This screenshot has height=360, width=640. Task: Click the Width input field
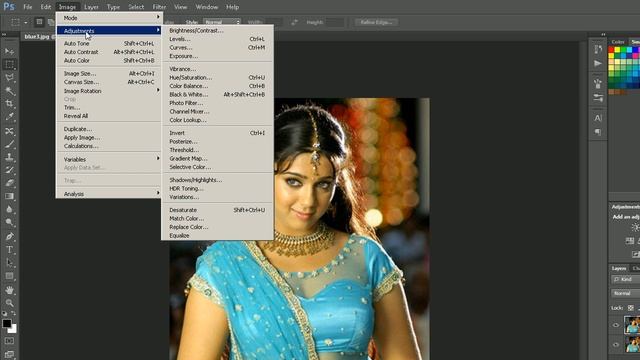(273, 22)
